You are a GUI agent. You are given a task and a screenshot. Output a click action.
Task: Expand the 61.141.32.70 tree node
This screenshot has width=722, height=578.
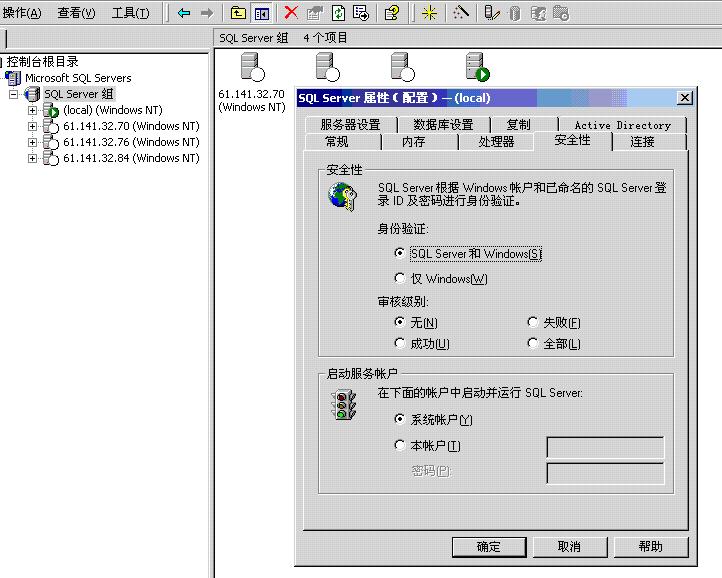tap(32, 126)
